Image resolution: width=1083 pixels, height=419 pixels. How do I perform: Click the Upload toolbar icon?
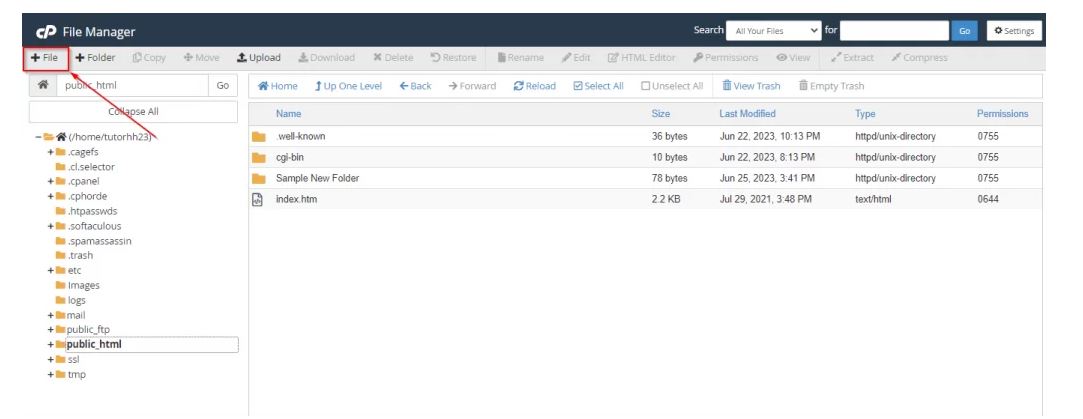(259, 58)
